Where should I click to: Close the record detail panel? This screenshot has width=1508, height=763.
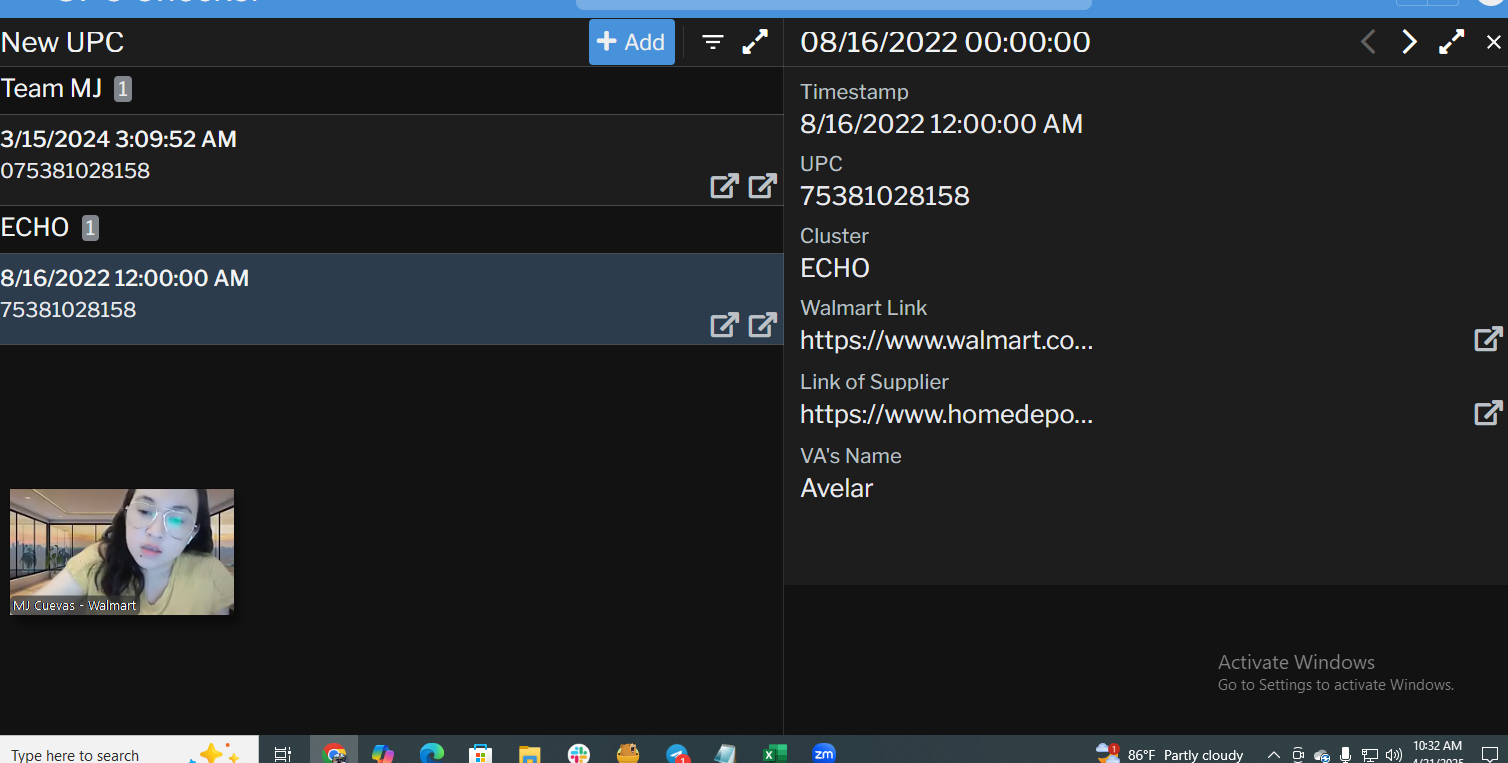tap(1493, 42)
